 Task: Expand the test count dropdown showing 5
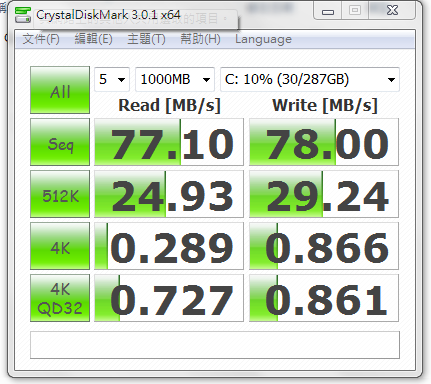[x=112, y=79]
